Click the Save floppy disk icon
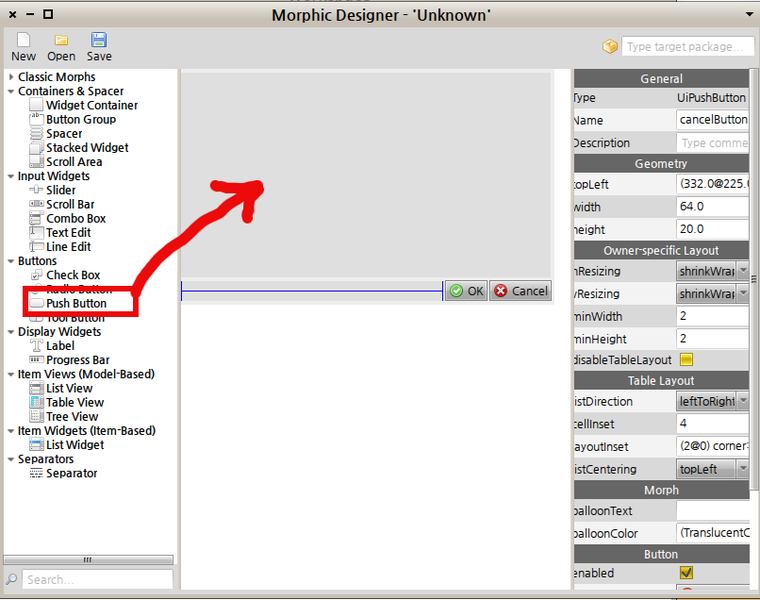This screenshot has height=600, width=760. [99, 40]
